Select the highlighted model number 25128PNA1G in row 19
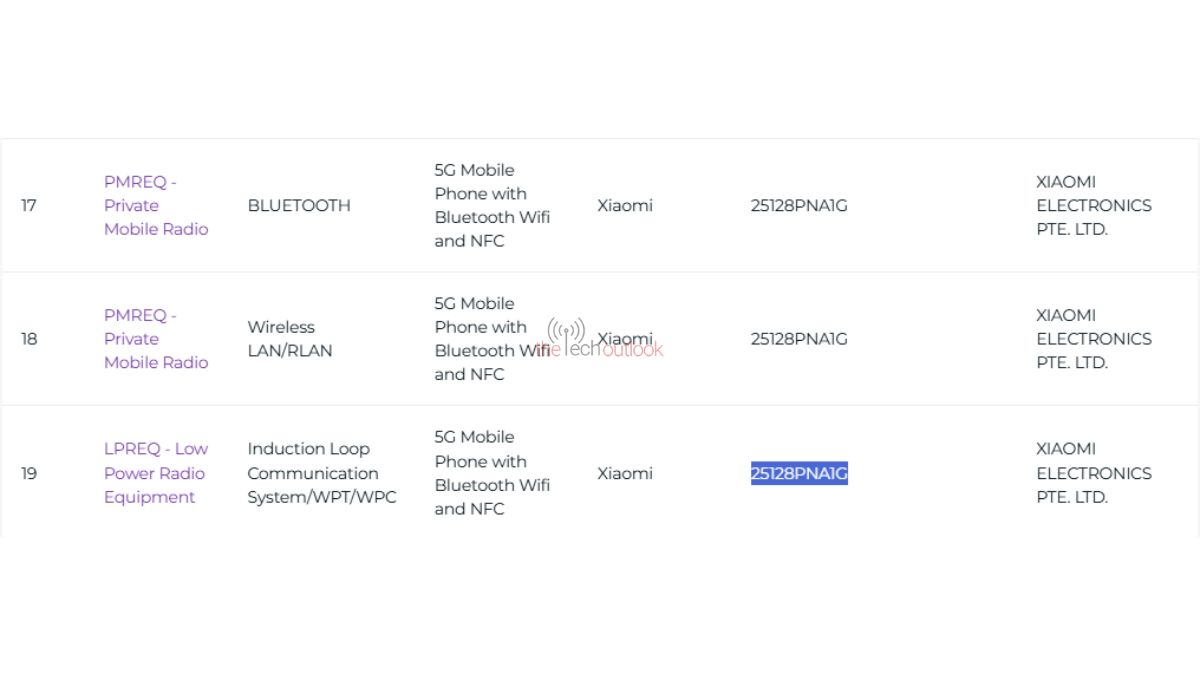The image size is (1200, 675). 799,473
